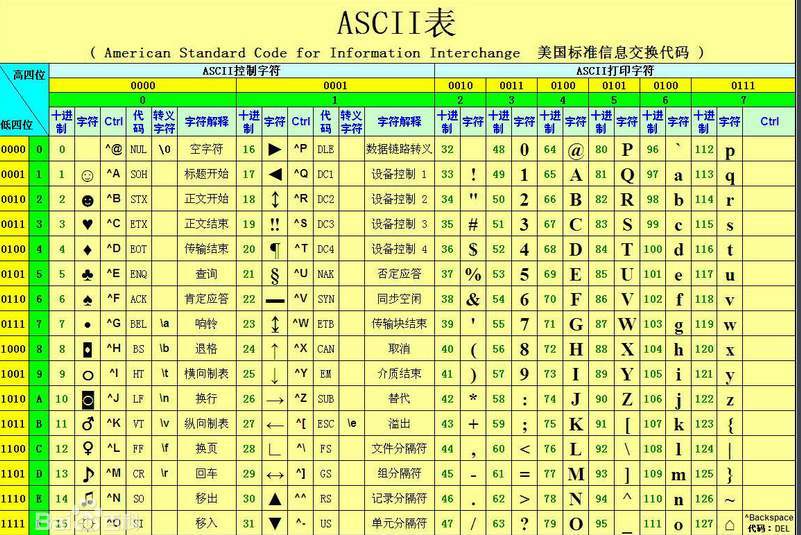Select the '\t' escape character cell

164,374
